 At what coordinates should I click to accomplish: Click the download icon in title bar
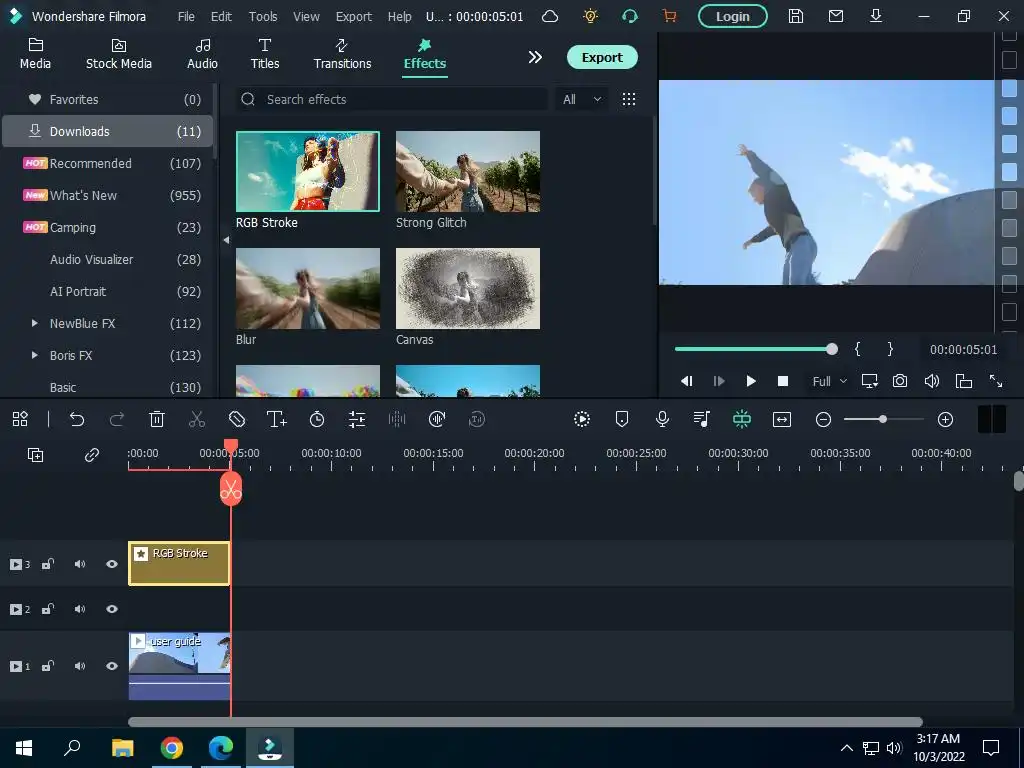tap(876, 16)
